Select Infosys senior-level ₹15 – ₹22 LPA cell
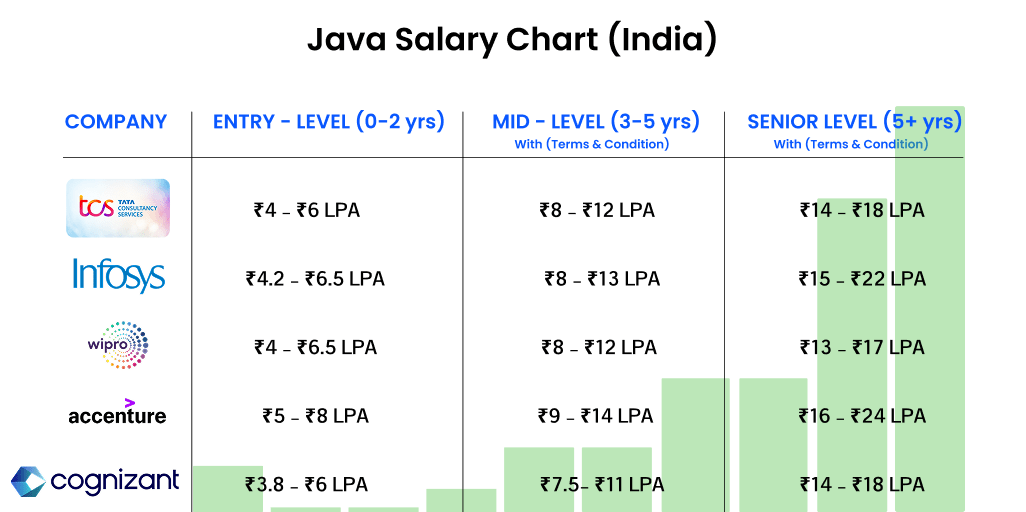 (862, 279)
